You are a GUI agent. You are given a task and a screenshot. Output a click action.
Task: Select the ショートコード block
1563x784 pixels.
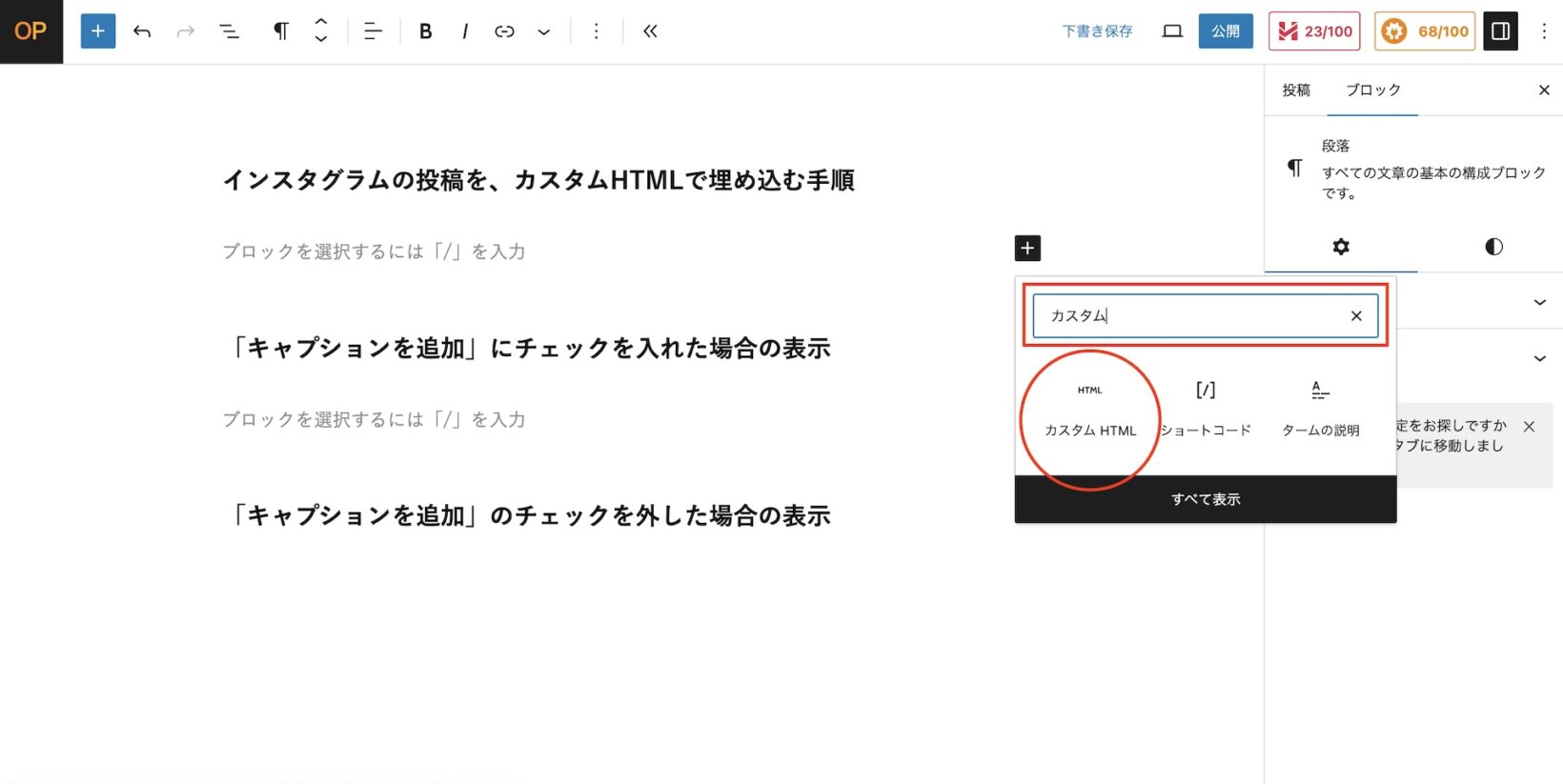tap(1206, 410)
